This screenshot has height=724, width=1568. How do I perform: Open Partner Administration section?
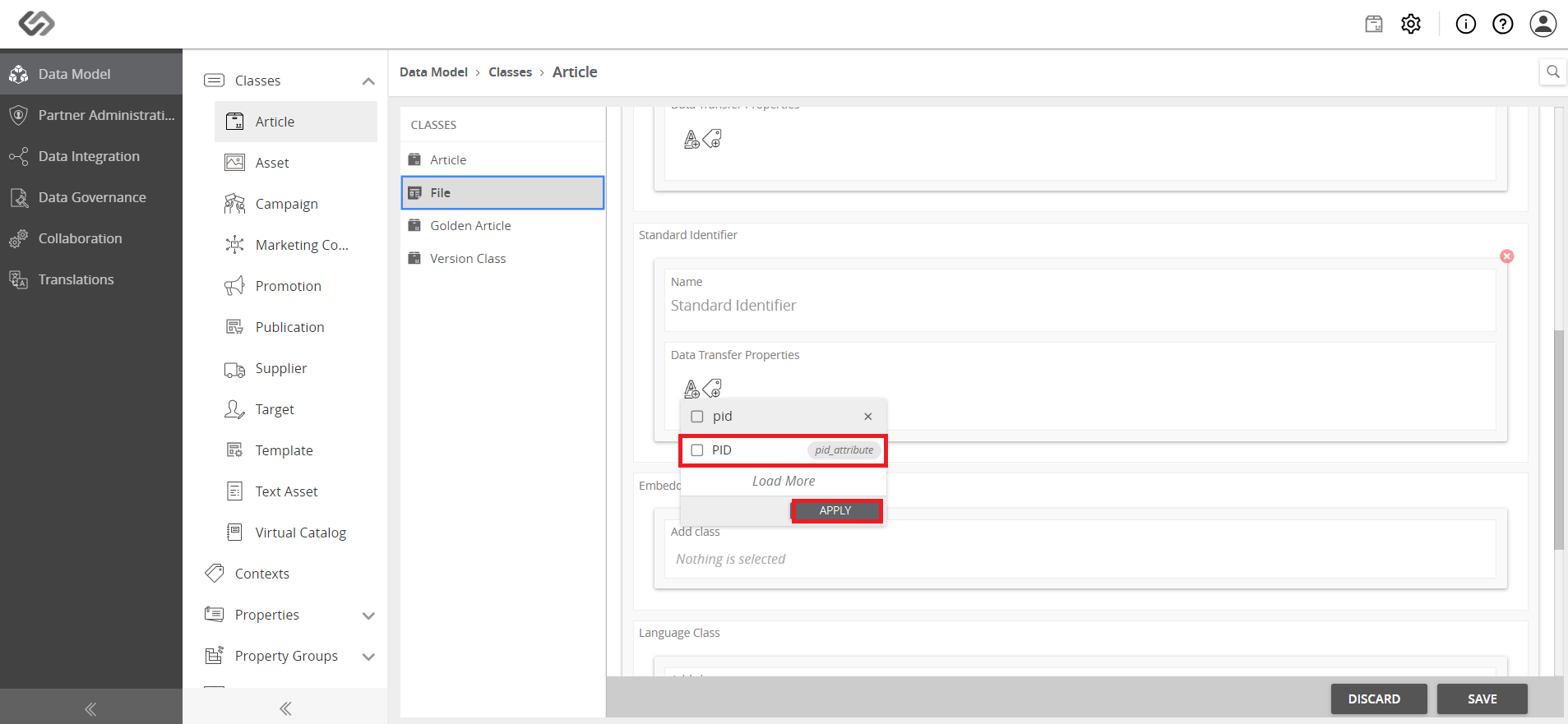(x=91, y=115)
